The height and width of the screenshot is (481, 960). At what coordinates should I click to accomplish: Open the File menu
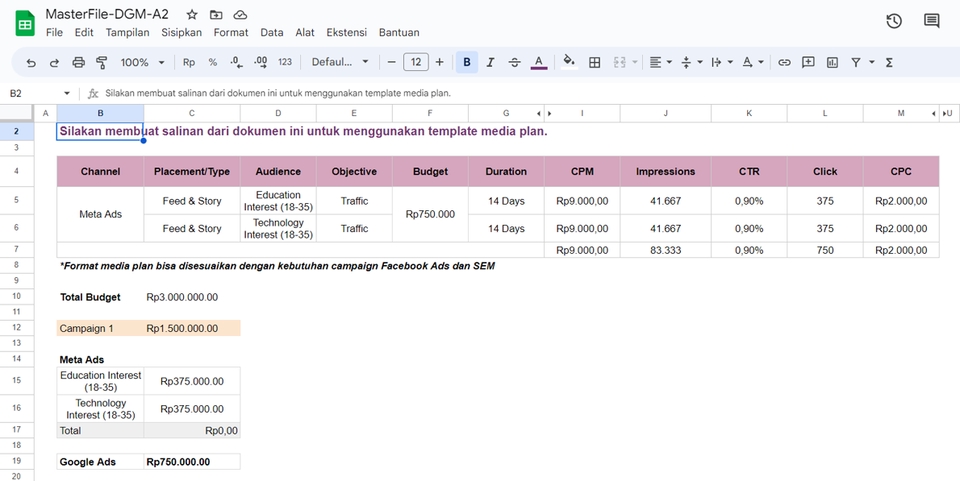pos(54,33)
